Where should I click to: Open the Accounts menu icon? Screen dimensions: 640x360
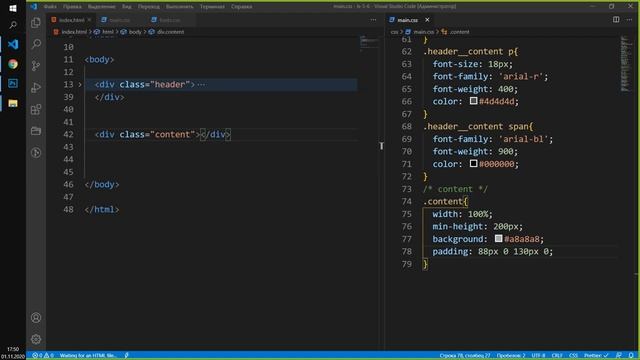[36, 318]
